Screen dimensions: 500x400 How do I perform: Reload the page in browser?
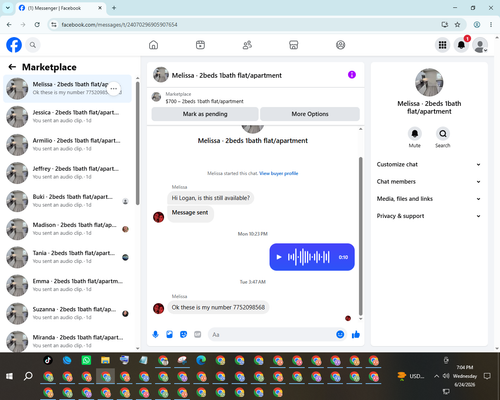click(37, 25)
